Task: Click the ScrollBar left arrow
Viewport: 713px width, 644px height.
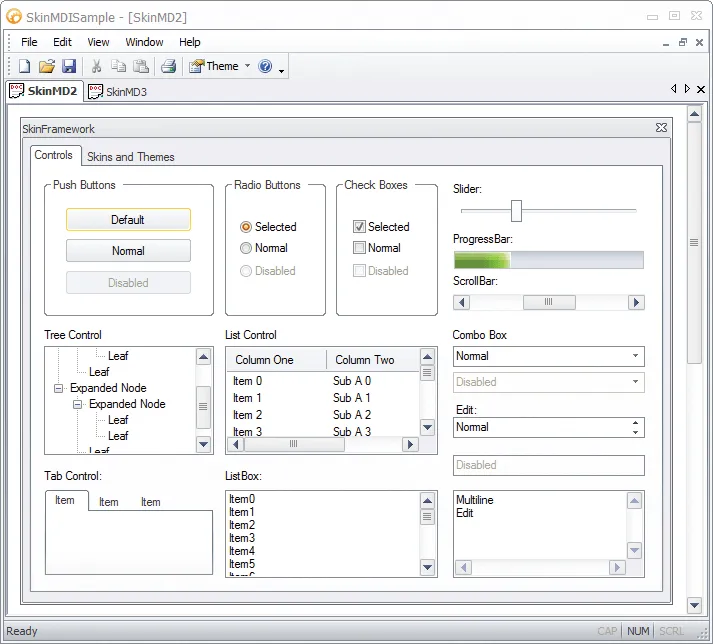Action: click(x=462, y=302)
